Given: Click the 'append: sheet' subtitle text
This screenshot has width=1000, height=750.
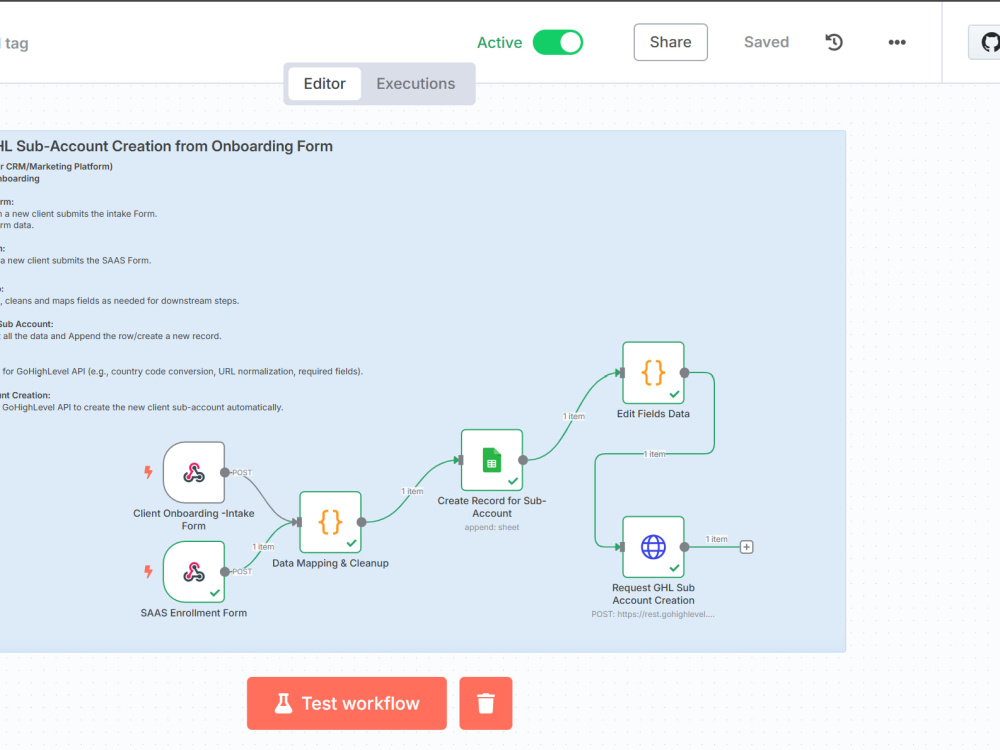Looking at the screenshot, I should pyautogui.click(x=492, y=527).
